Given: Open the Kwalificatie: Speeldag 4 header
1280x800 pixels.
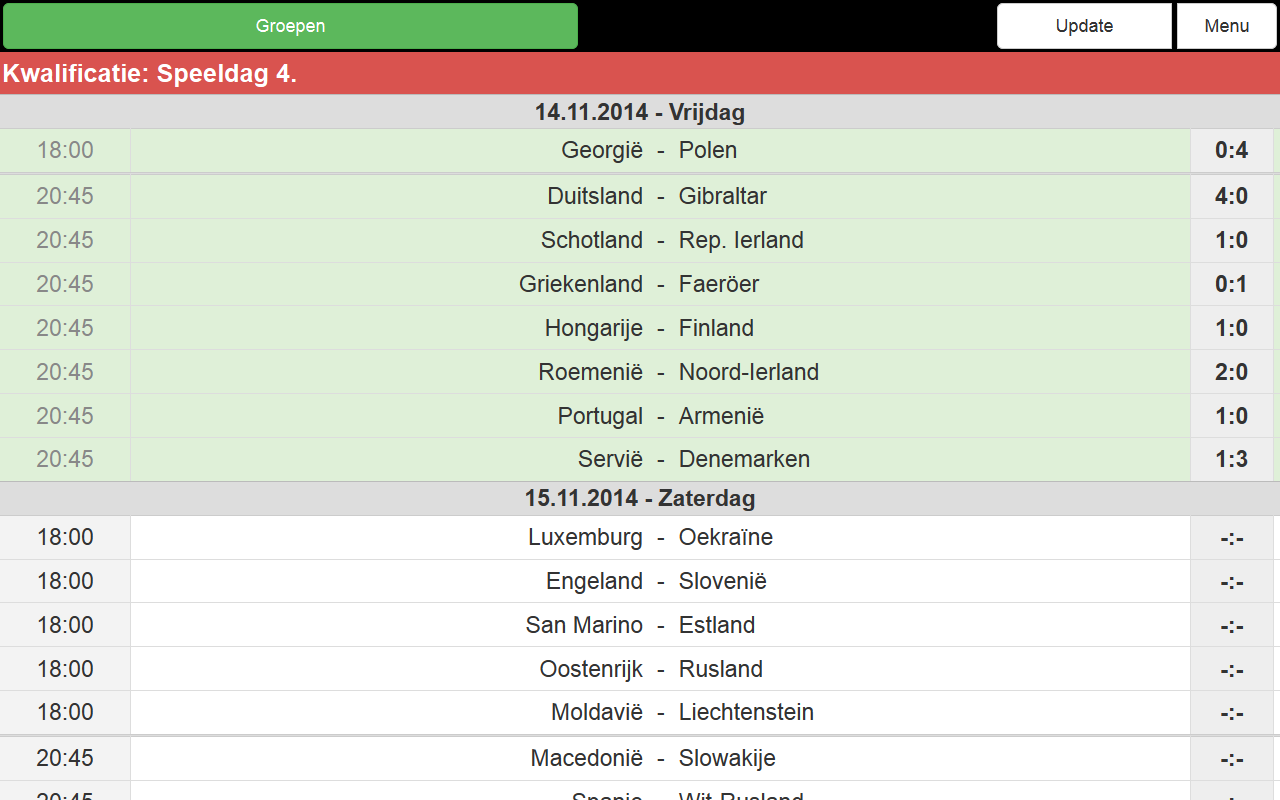Looking at the screenshot, I should tap(640, 73).
